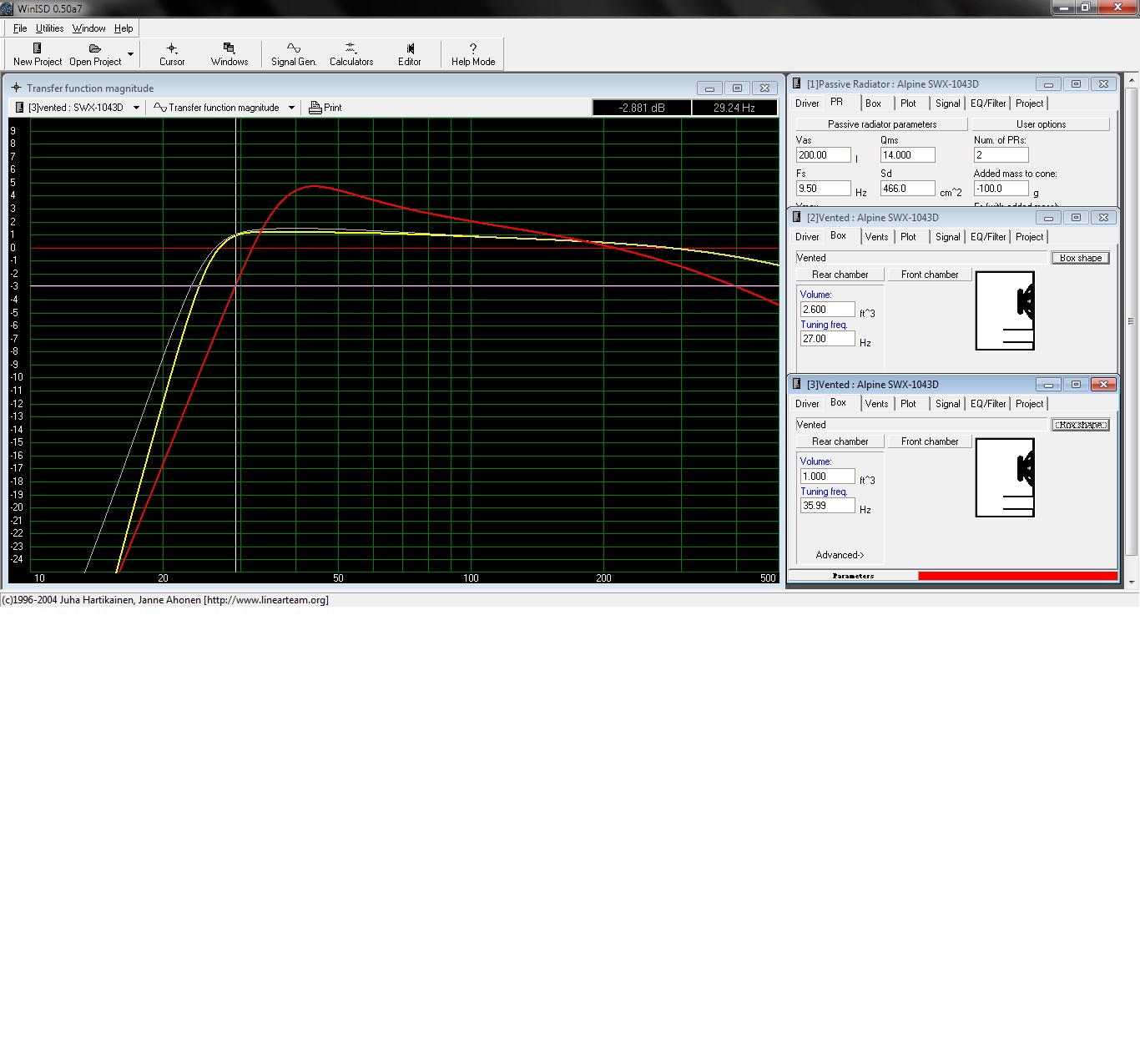Screen dimensions: 1140x1064
Task: Click Front chamber in [2]Vented window
Action: (930, 275)
